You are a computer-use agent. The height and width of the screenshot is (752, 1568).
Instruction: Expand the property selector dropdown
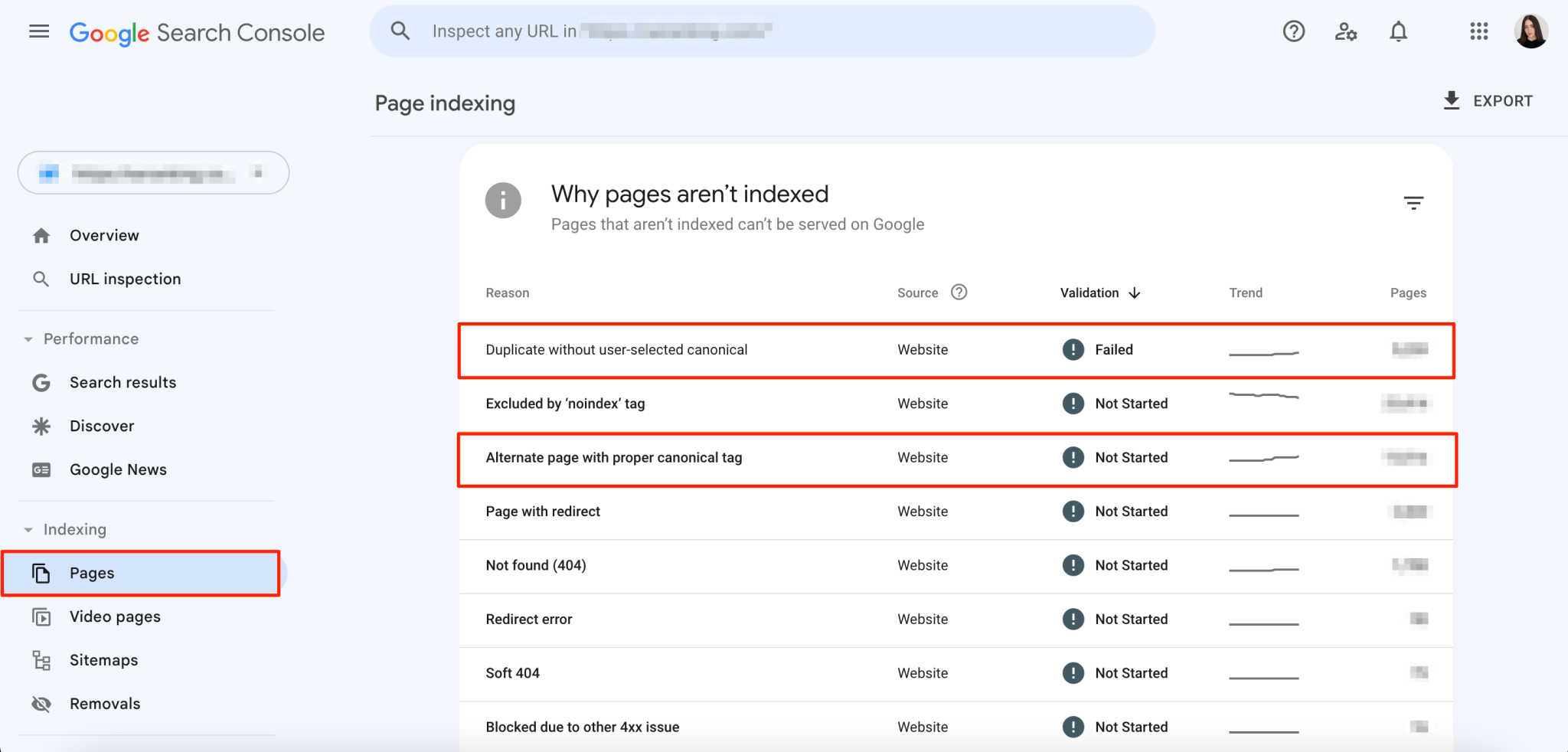tap(152, 172)
